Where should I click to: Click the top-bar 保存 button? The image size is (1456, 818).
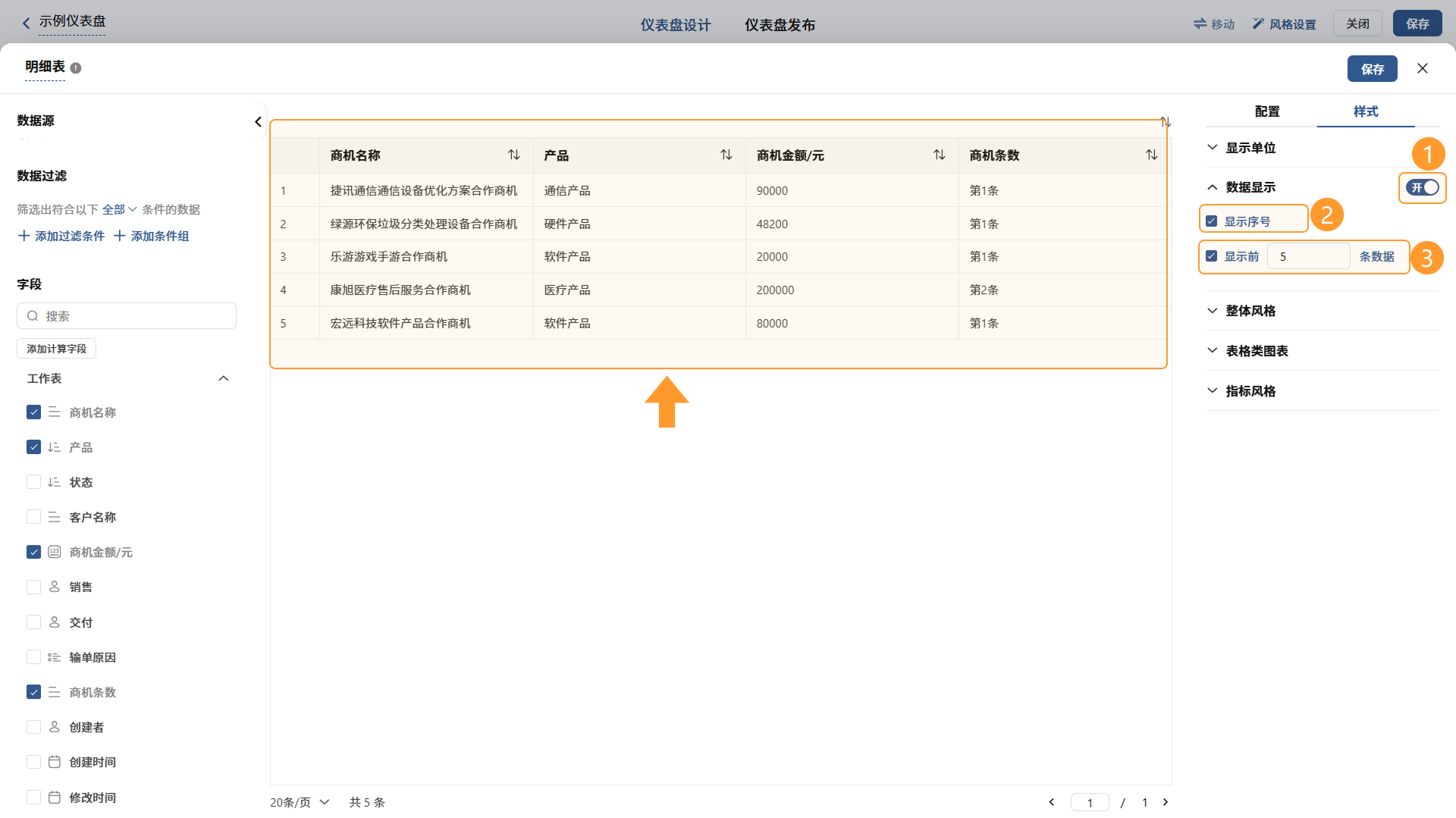click(1417, 24)
